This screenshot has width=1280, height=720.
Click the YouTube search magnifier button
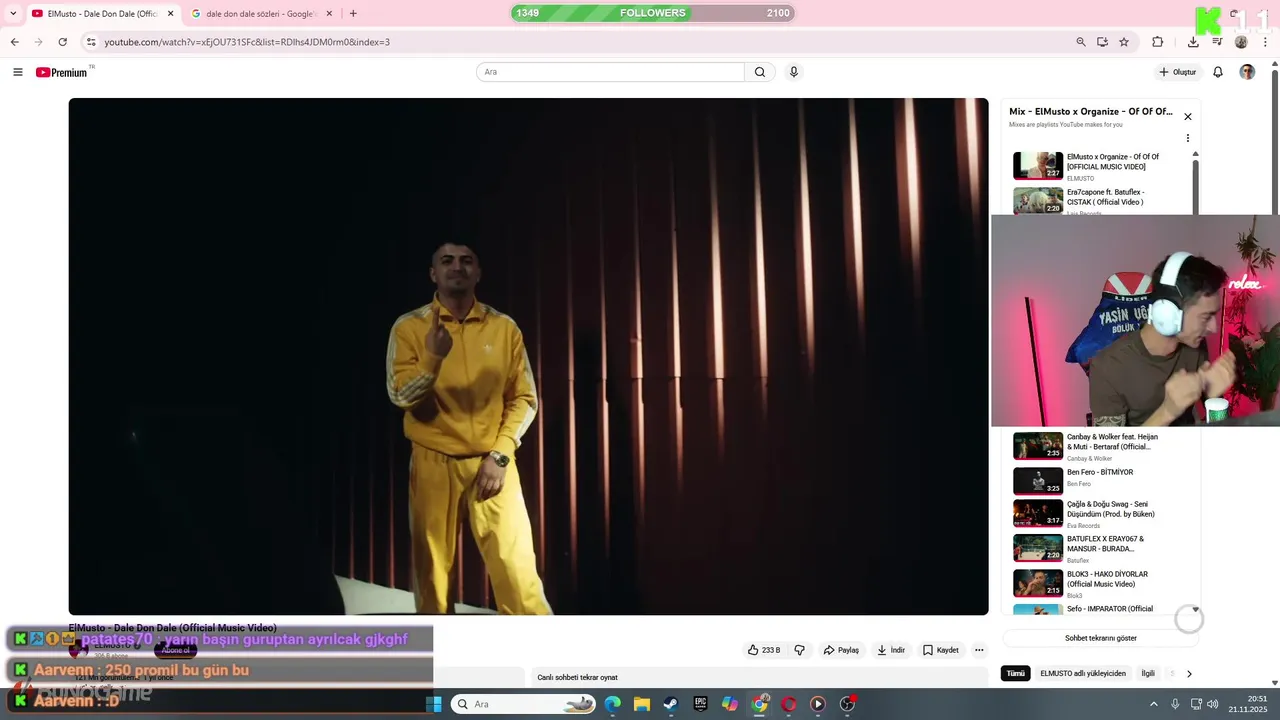tap(760, 72)
